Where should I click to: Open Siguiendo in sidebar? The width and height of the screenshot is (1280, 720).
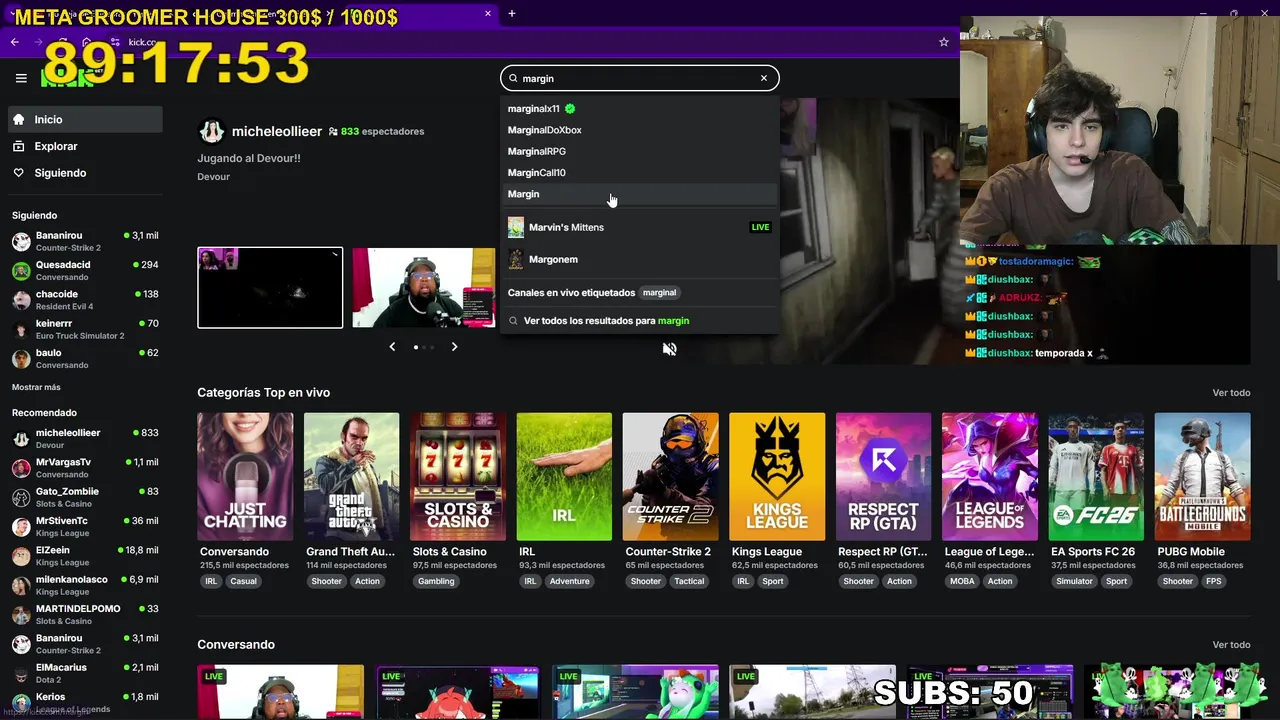pos(85,173)
